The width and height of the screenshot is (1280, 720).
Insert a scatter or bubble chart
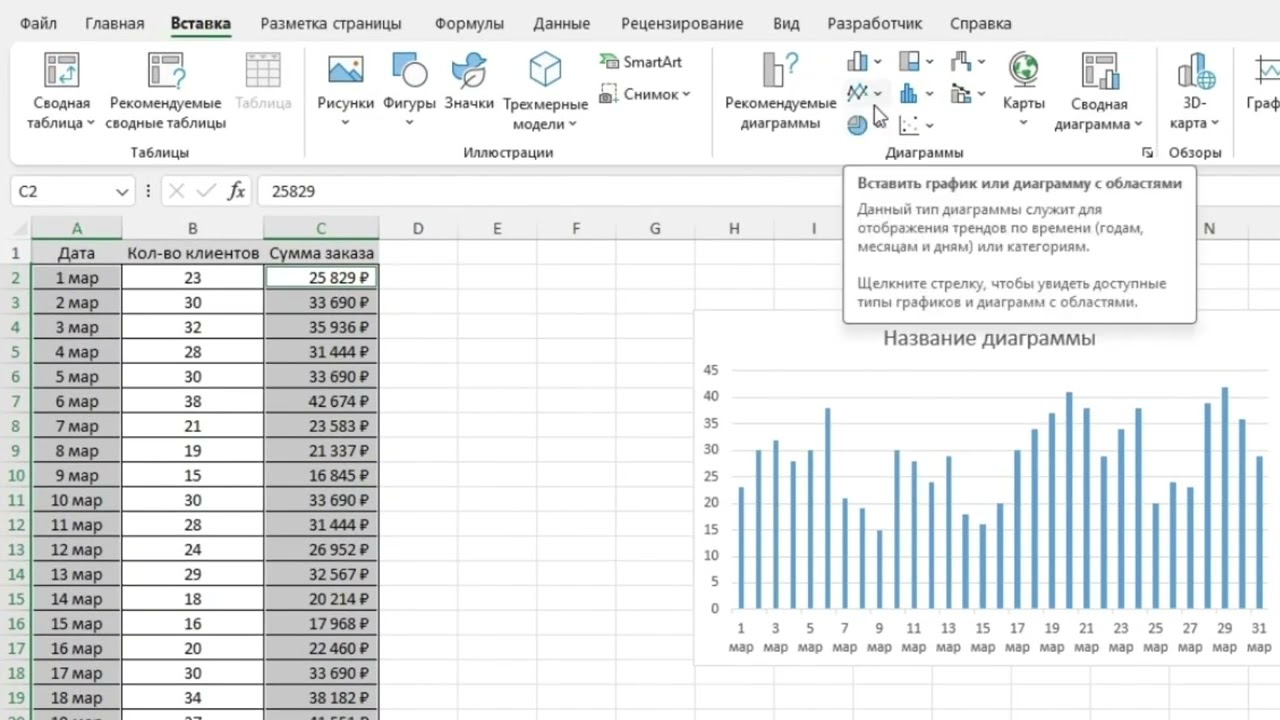tap(916, 125)
